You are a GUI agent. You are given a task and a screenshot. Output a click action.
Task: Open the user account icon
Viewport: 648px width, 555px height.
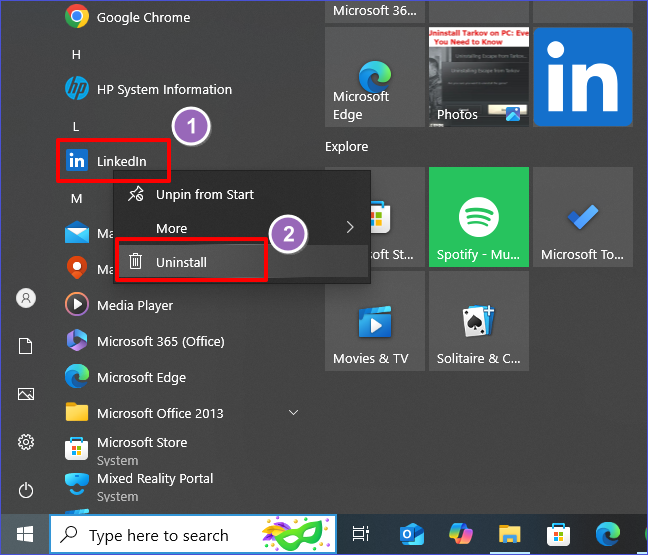26,298
